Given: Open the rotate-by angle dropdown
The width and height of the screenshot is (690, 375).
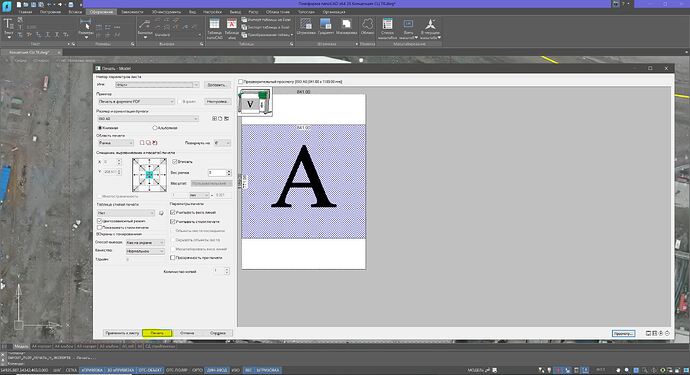Looking at the screenshot, I should (x=222, y=143).
